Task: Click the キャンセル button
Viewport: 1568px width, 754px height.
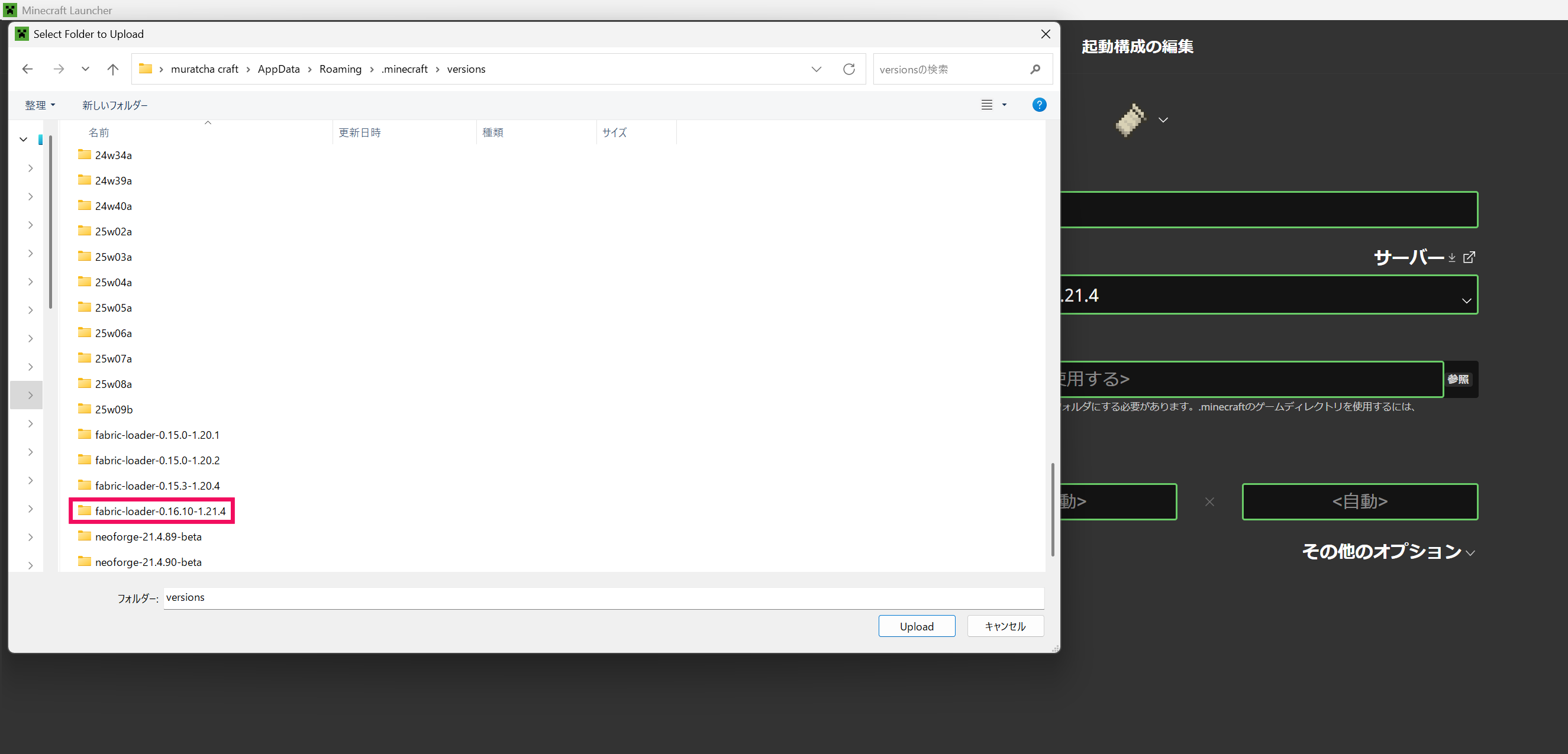Action: pyautogui.click(x=1005, y=626)
